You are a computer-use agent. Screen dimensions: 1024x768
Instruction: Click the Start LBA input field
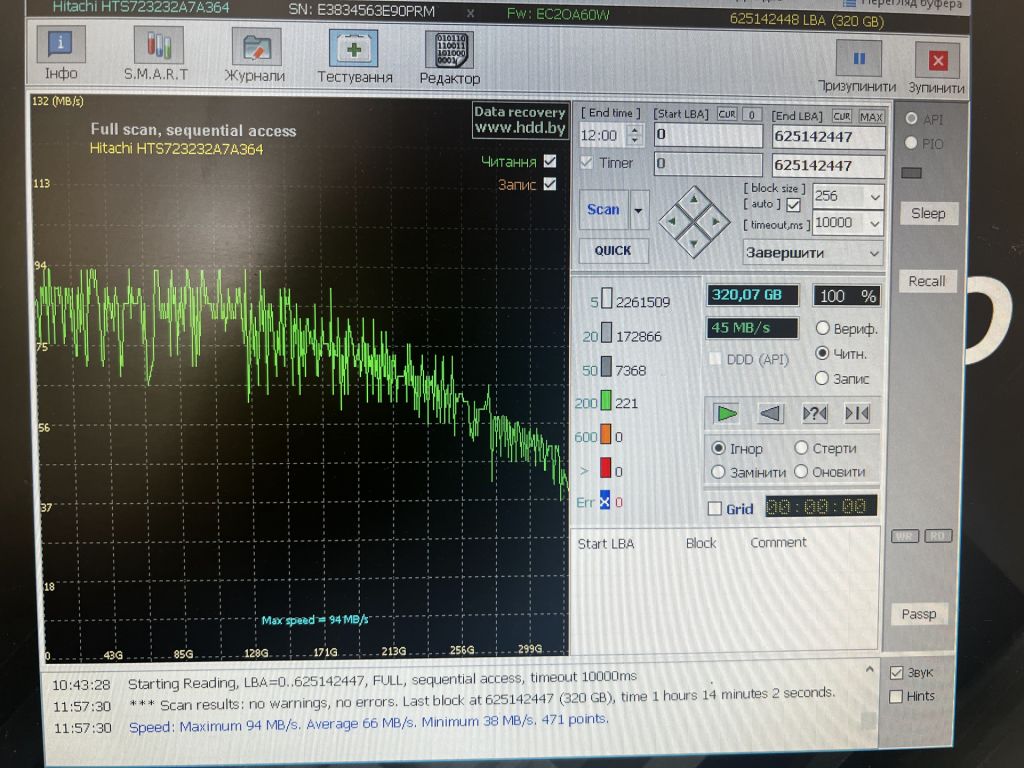click(x=708, y=135)
